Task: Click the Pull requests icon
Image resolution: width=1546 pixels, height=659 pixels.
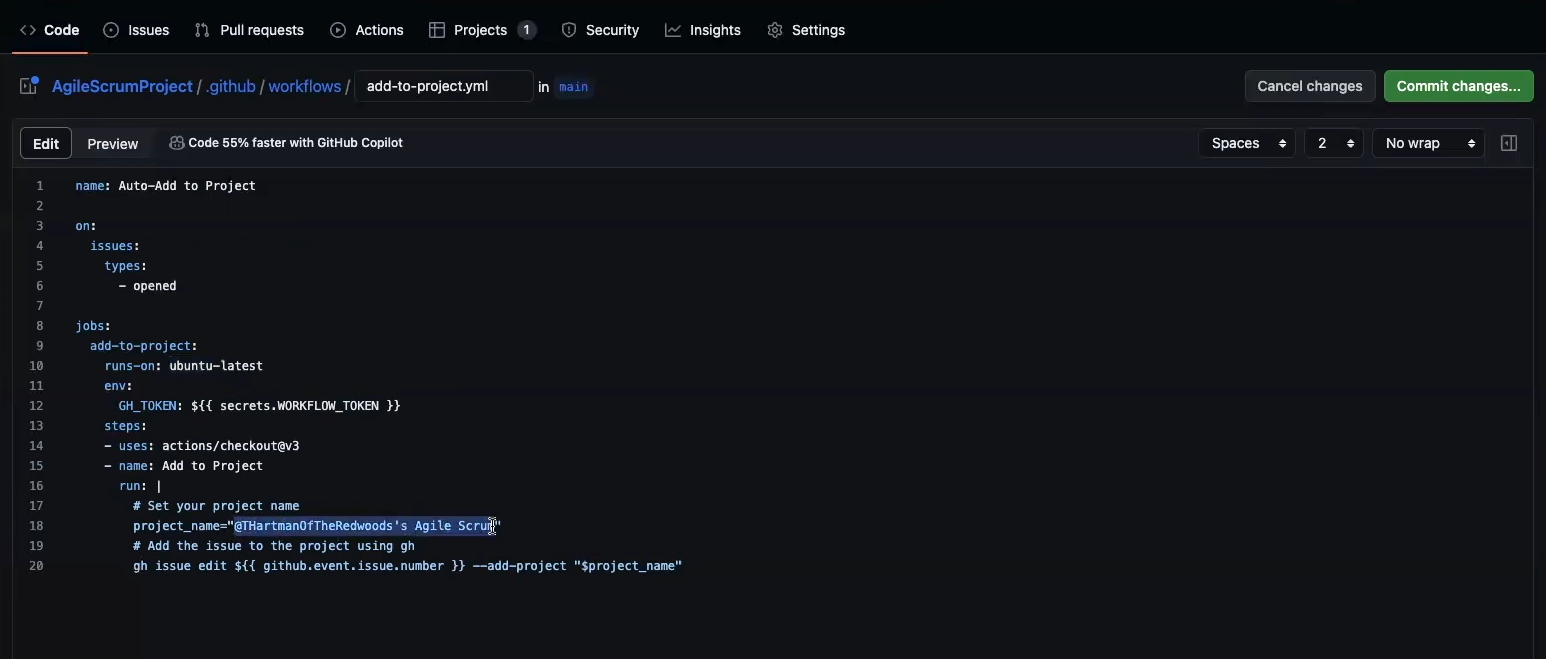Action: coord(202,30)
